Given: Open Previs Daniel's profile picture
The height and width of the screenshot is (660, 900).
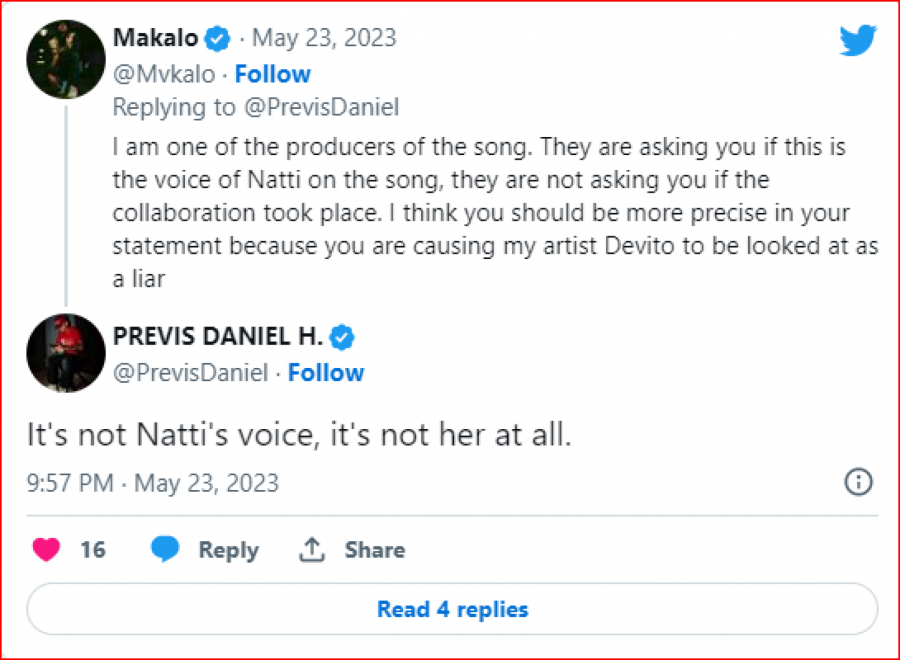Looking at the screenshot, I should coord(66,352).
